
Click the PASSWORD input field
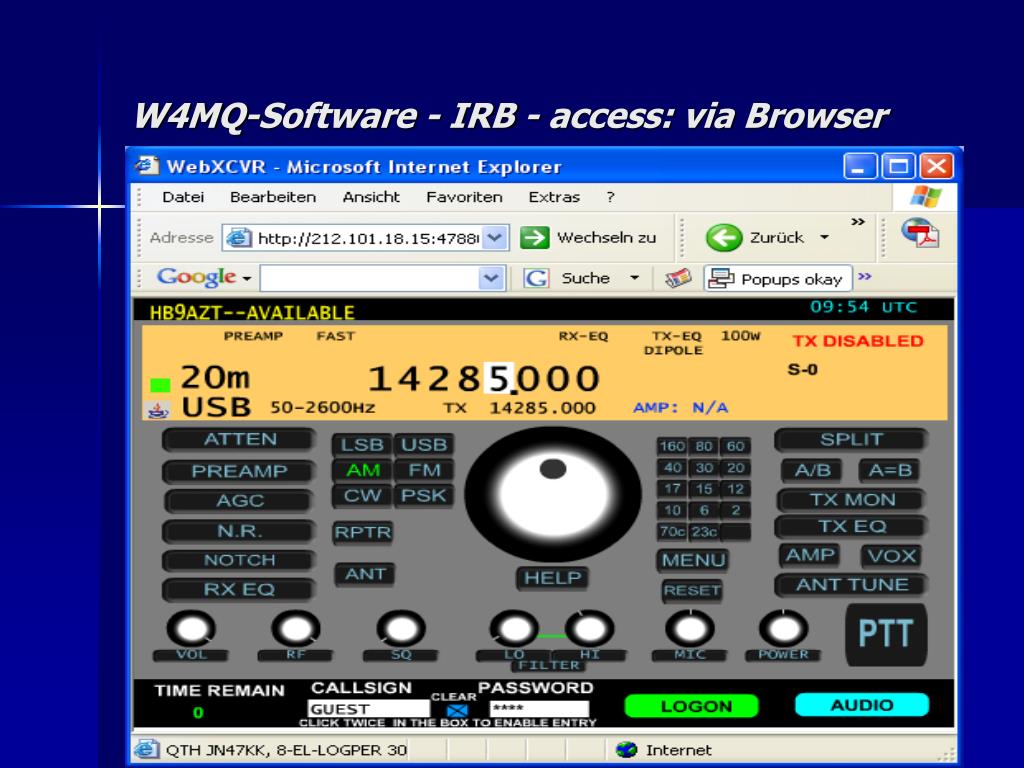tap(539, 709)
